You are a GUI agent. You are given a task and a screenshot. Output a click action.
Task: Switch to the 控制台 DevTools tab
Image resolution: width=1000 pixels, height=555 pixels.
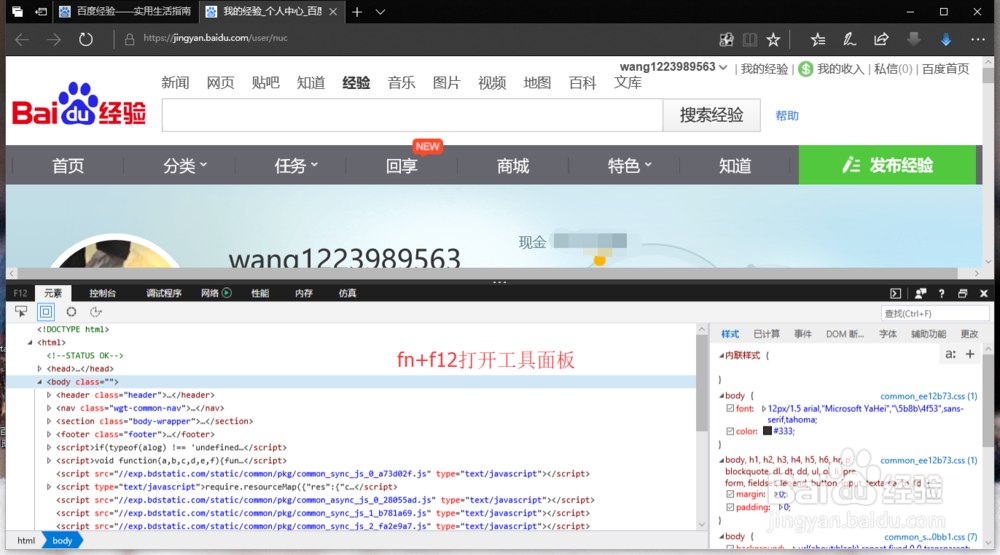pyautogui.click(x=103, y=293)
